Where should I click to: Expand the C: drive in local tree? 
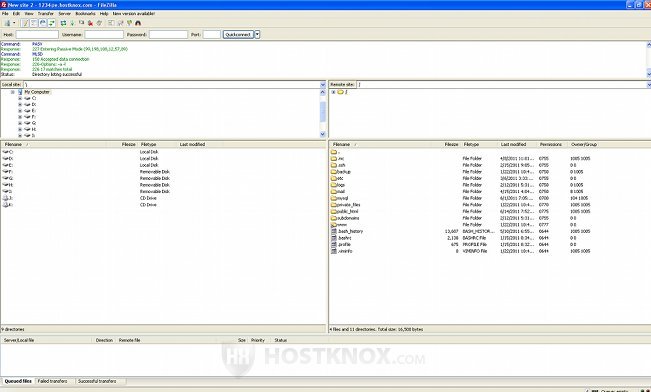(20, 98)
